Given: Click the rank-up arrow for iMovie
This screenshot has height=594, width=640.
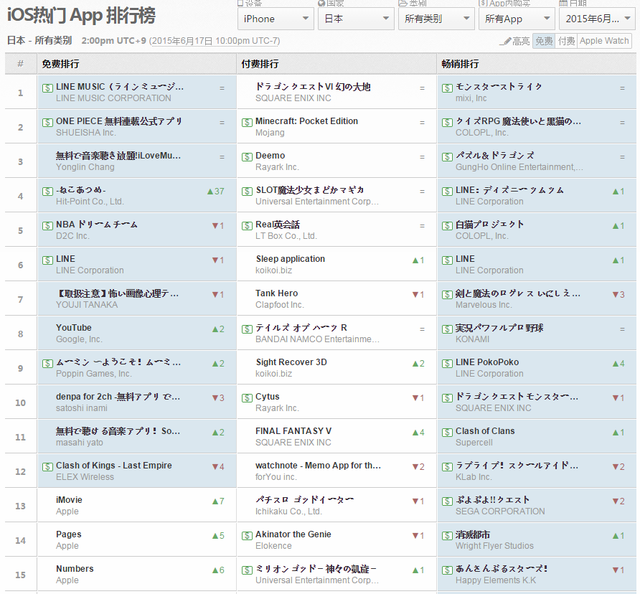Looking at the screenshot, I should coord(209,500).
